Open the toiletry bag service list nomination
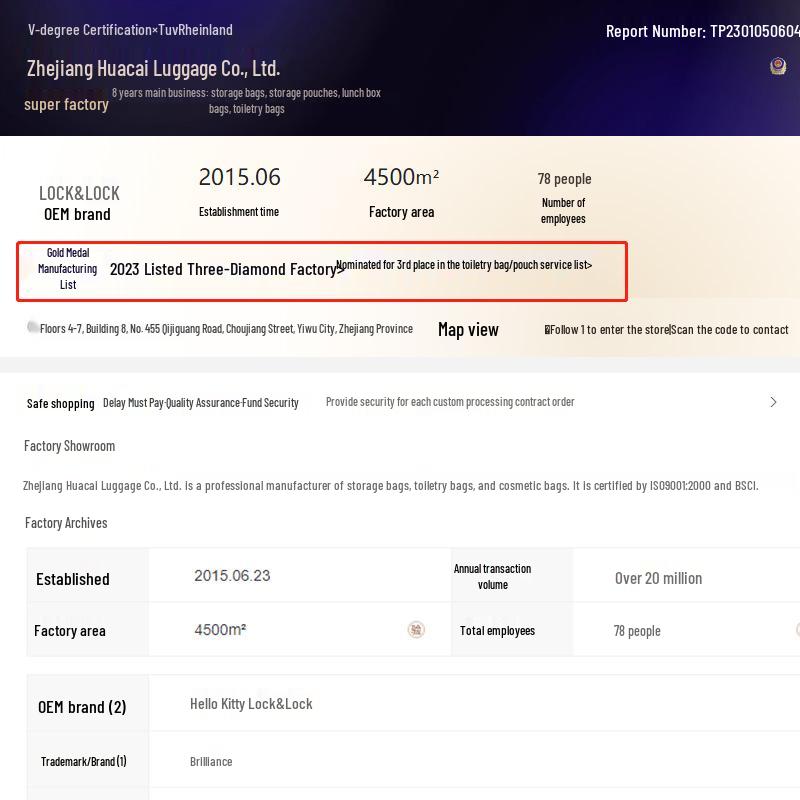This screenshot has height=800, width=800. (464, 265)
